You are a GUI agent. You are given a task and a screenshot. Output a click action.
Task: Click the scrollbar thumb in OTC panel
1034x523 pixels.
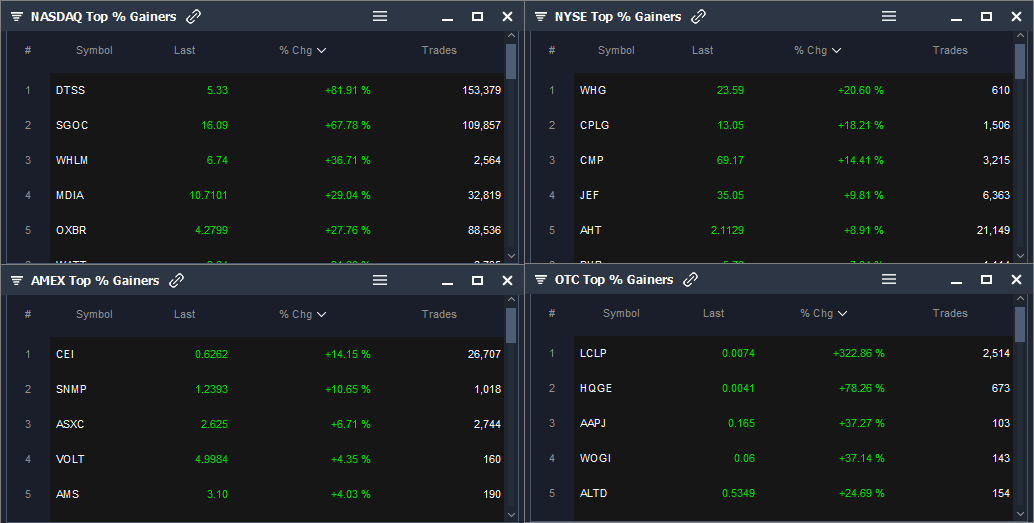(x=1020, y=324)
